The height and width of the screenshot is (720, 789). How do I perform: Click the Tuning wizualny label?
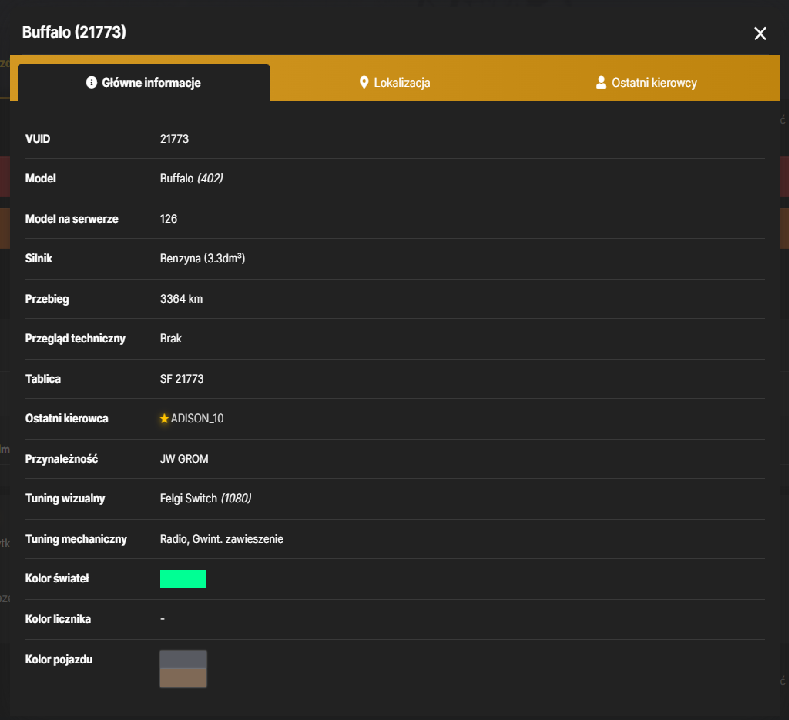point(65,498)
